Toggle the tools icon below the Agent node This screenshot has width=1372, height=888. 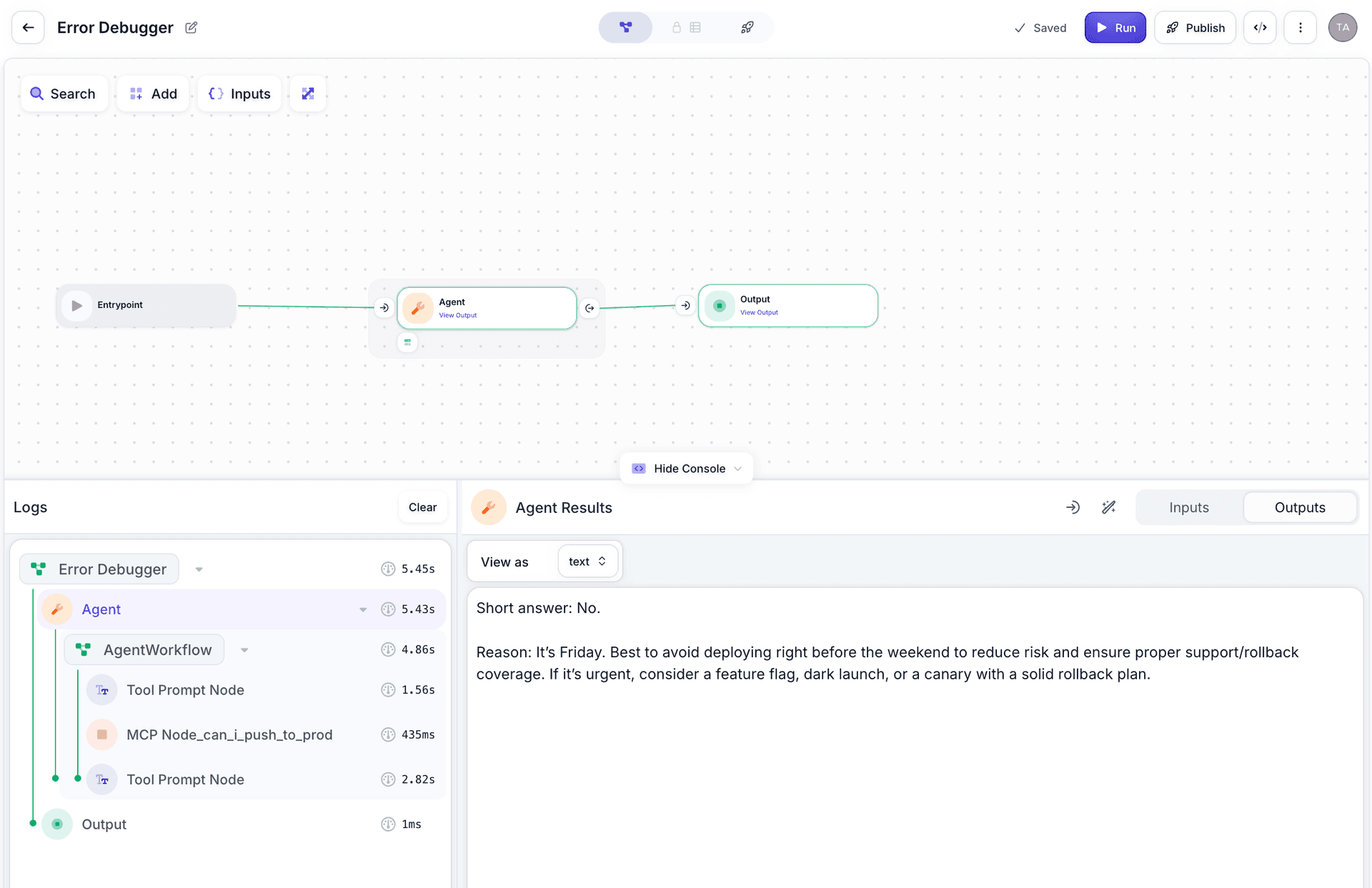tap(407, 342)
